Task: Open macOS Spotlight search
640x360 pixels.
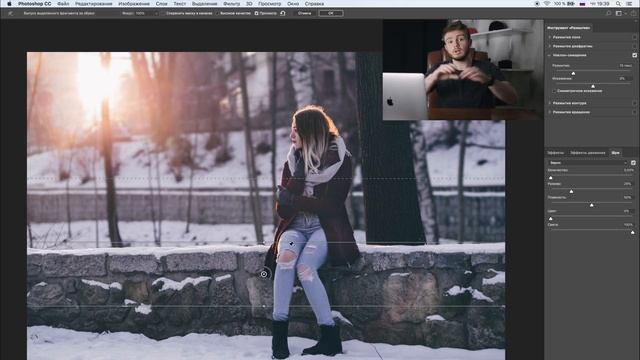Action: (x=618, y=4)
